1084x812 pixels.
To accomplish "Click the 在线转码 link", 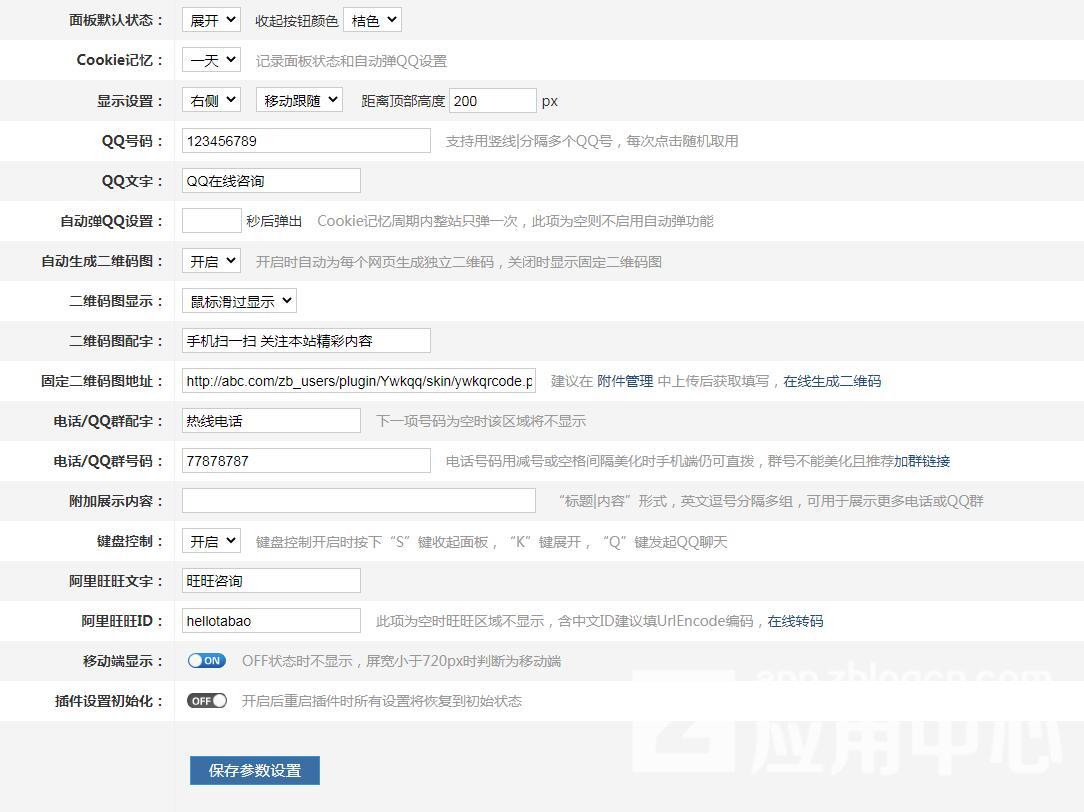I will [x=795, y=621].
